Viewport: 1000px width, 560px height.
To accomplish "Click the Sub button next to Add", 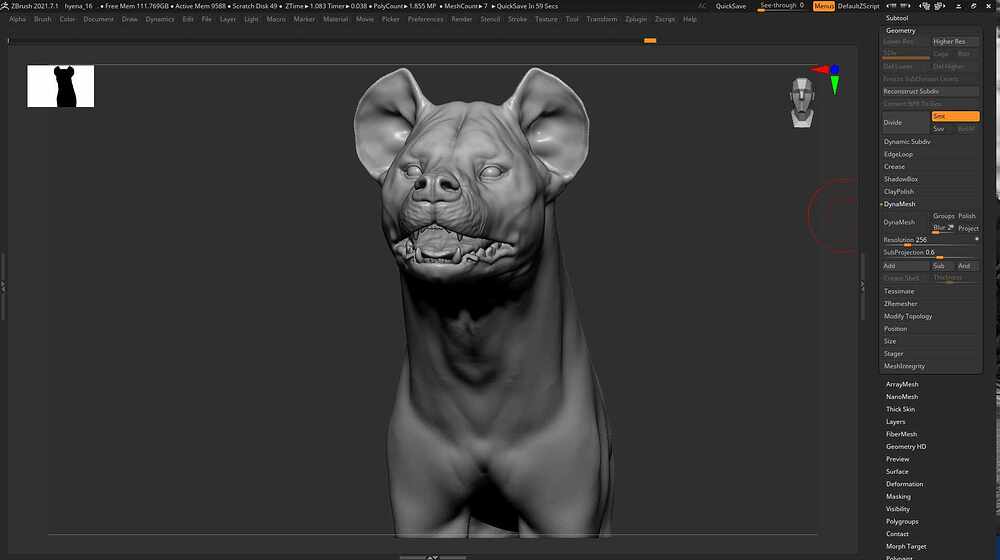I will [x=942, y=266].
